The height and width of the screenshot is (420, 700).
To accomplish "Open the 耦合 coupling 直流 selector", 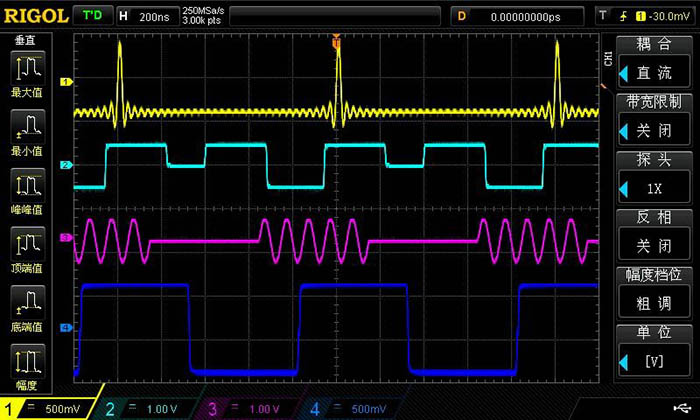I will click(x=655, y=72).
